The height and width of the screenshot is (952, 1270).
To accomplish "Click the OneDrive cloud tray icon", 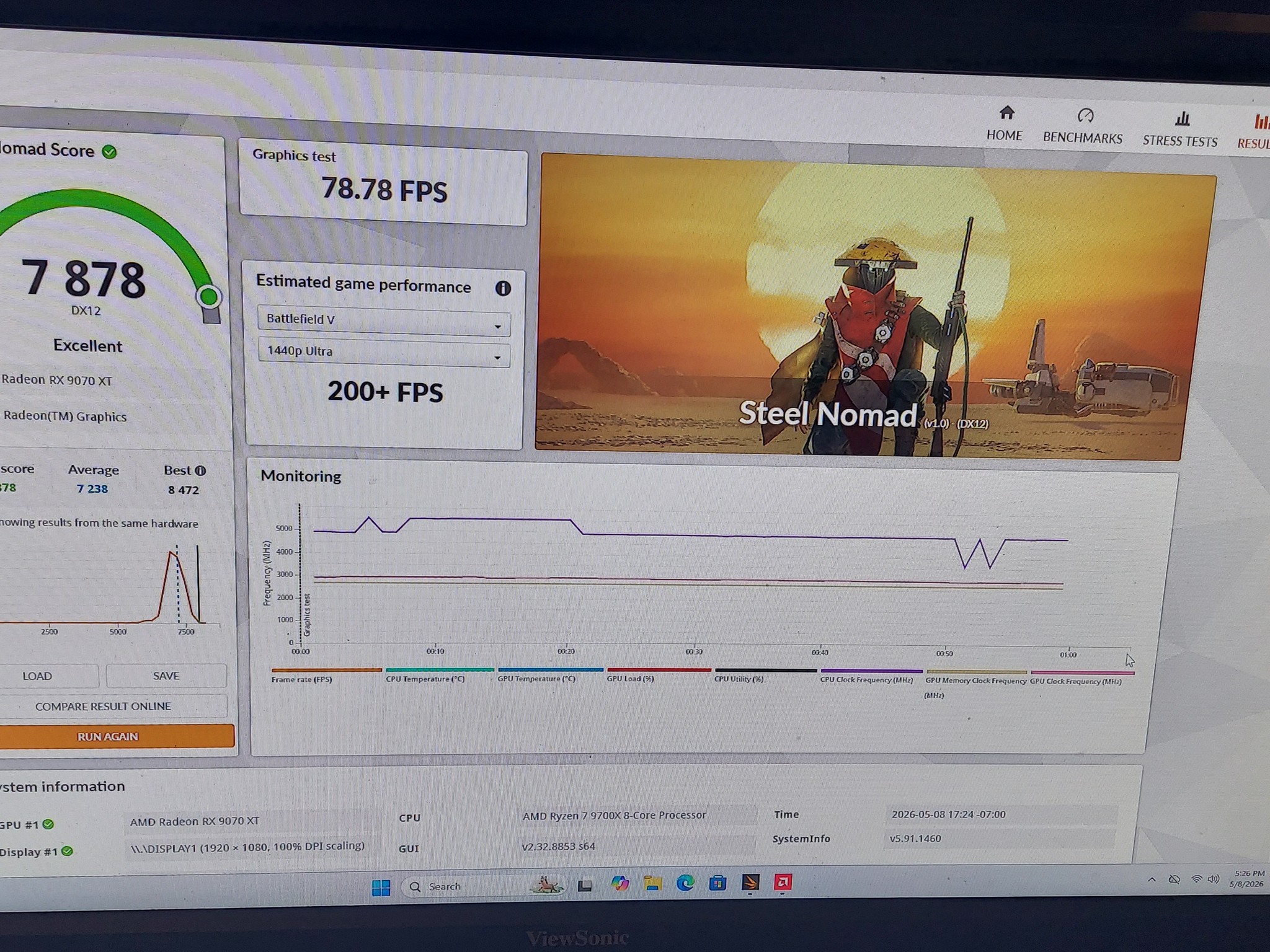I will pyautogui.click(x=1175, y=879).
